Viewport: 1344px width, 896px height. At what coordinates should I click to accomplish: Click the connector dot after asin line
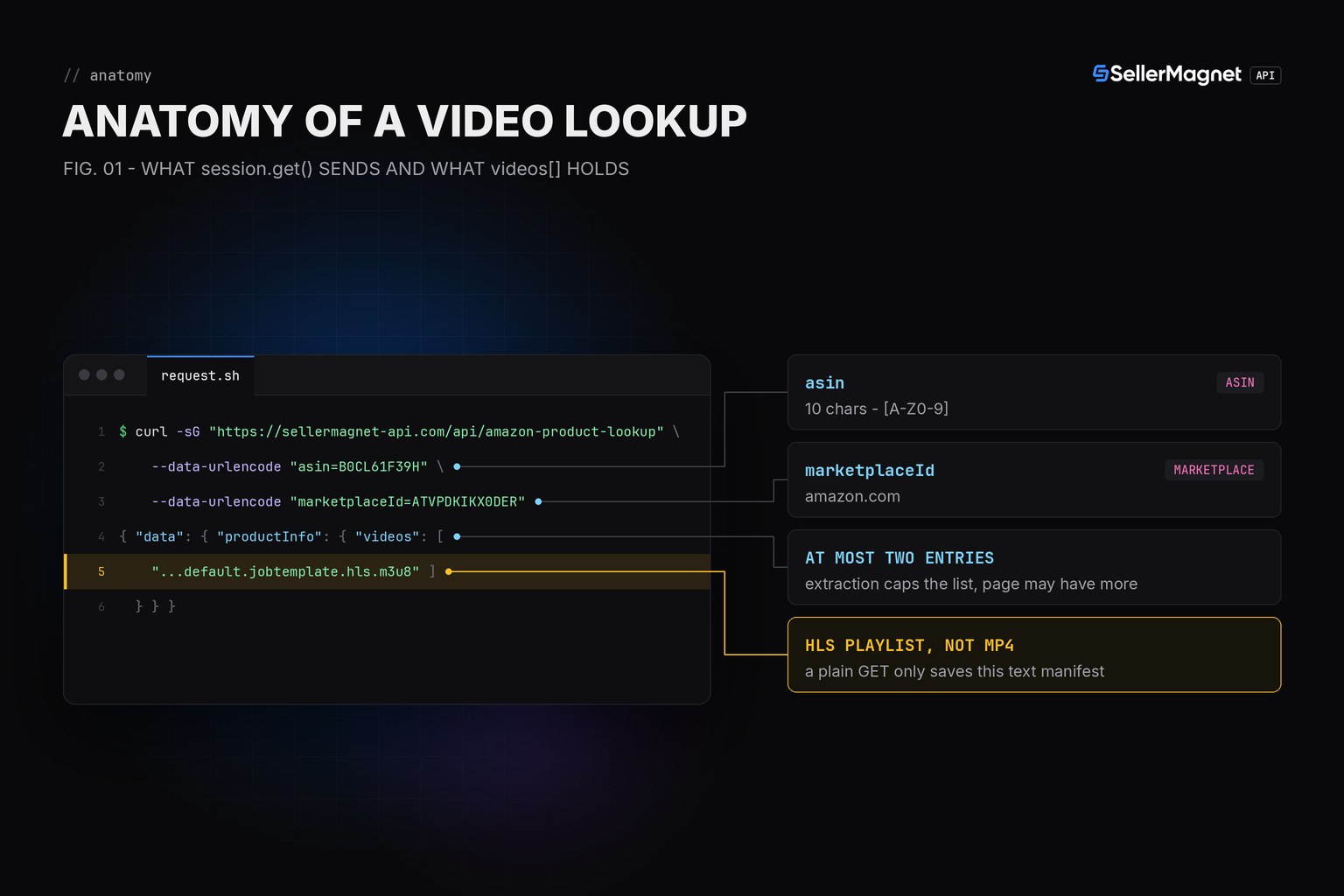[457, 466]
